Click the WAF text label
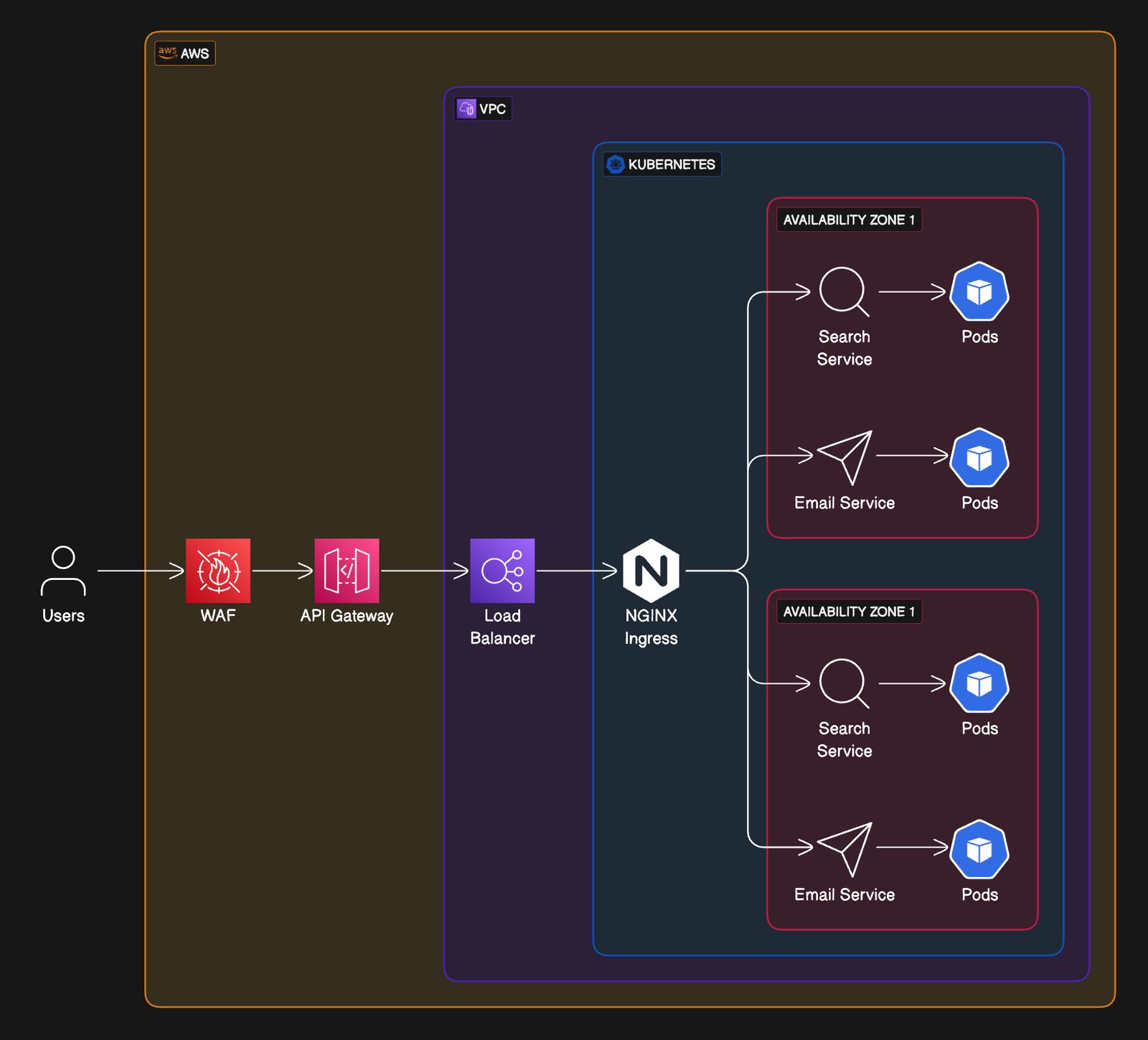The image size is (1148, 1040). (x=218, y=616)
